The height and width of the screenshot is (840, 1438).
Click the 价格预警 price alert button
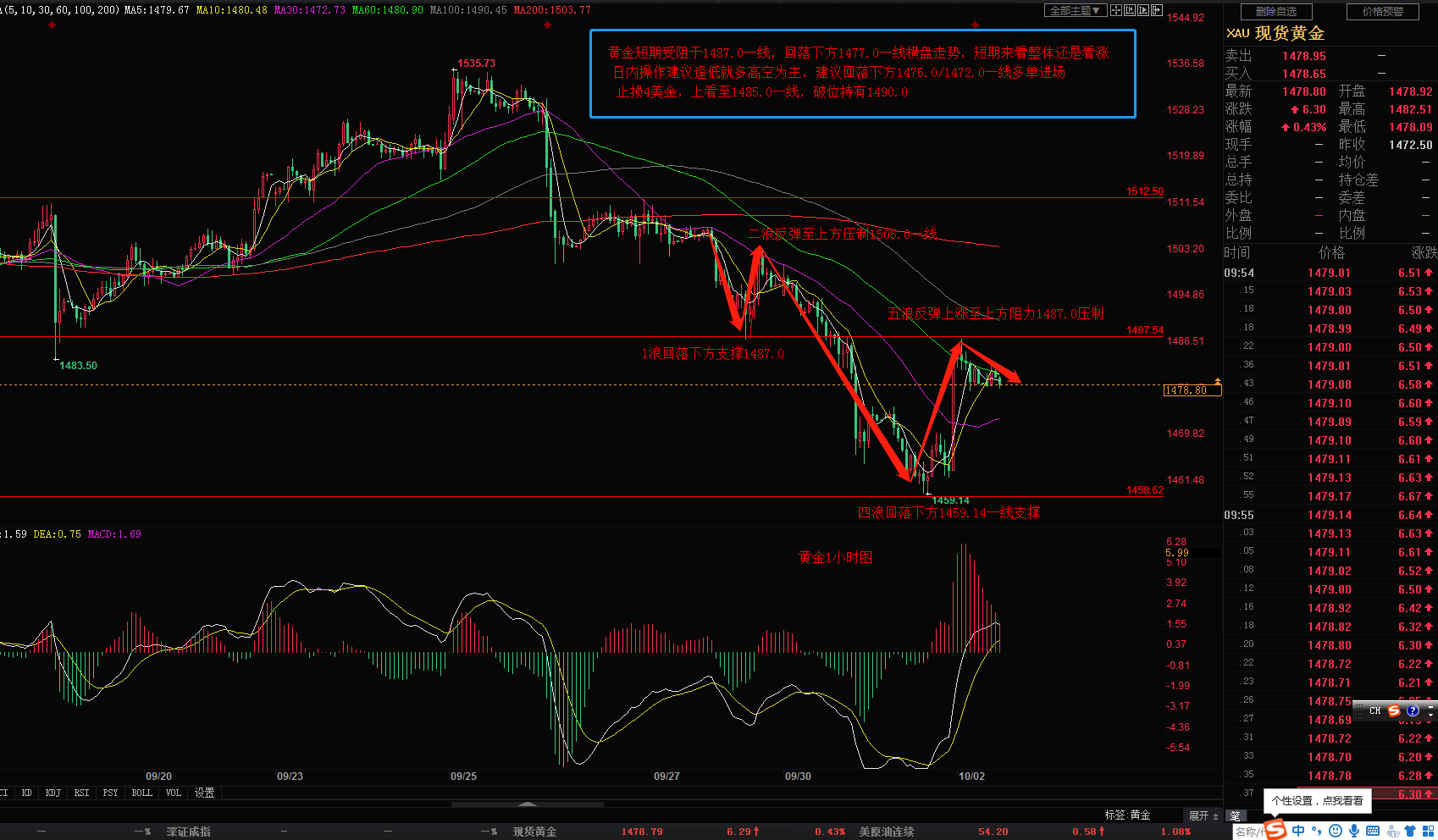(1383, 12)
